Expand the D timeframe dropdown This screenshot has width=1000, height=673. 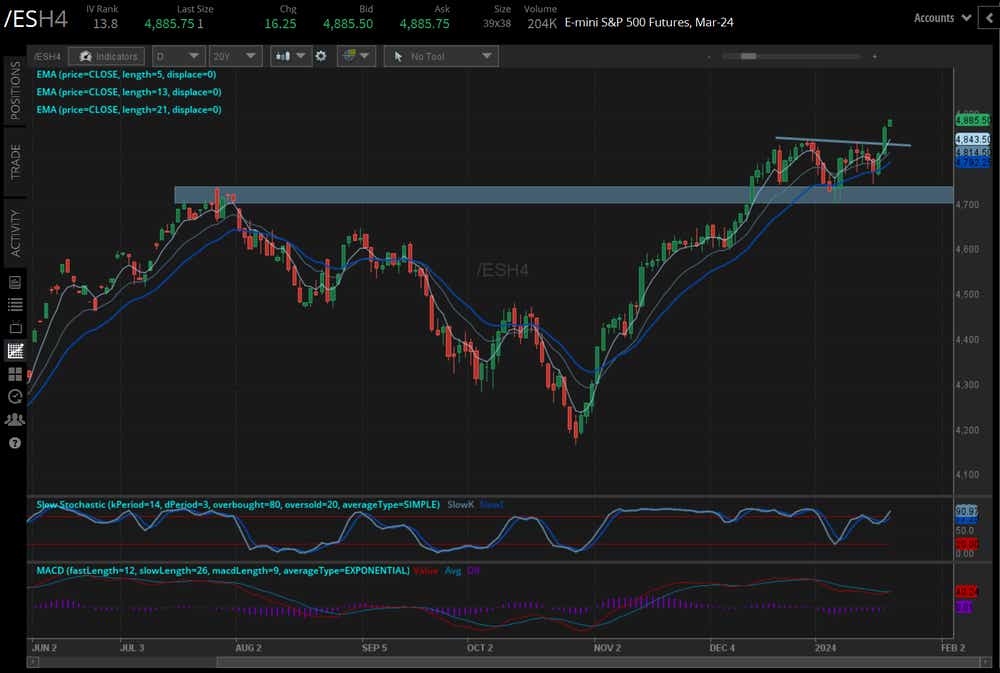[x=179, y=57]
